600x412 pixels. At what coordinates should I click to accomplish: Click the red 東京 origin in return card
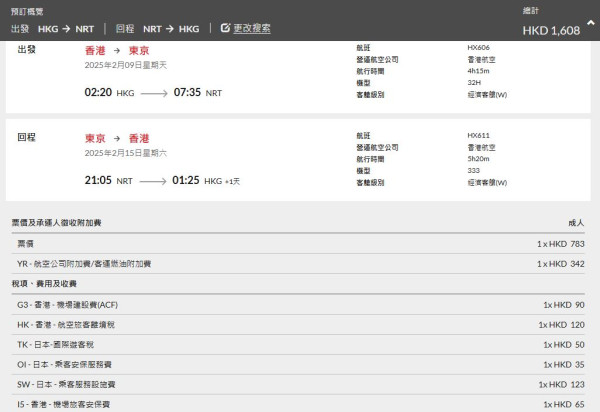95,138
